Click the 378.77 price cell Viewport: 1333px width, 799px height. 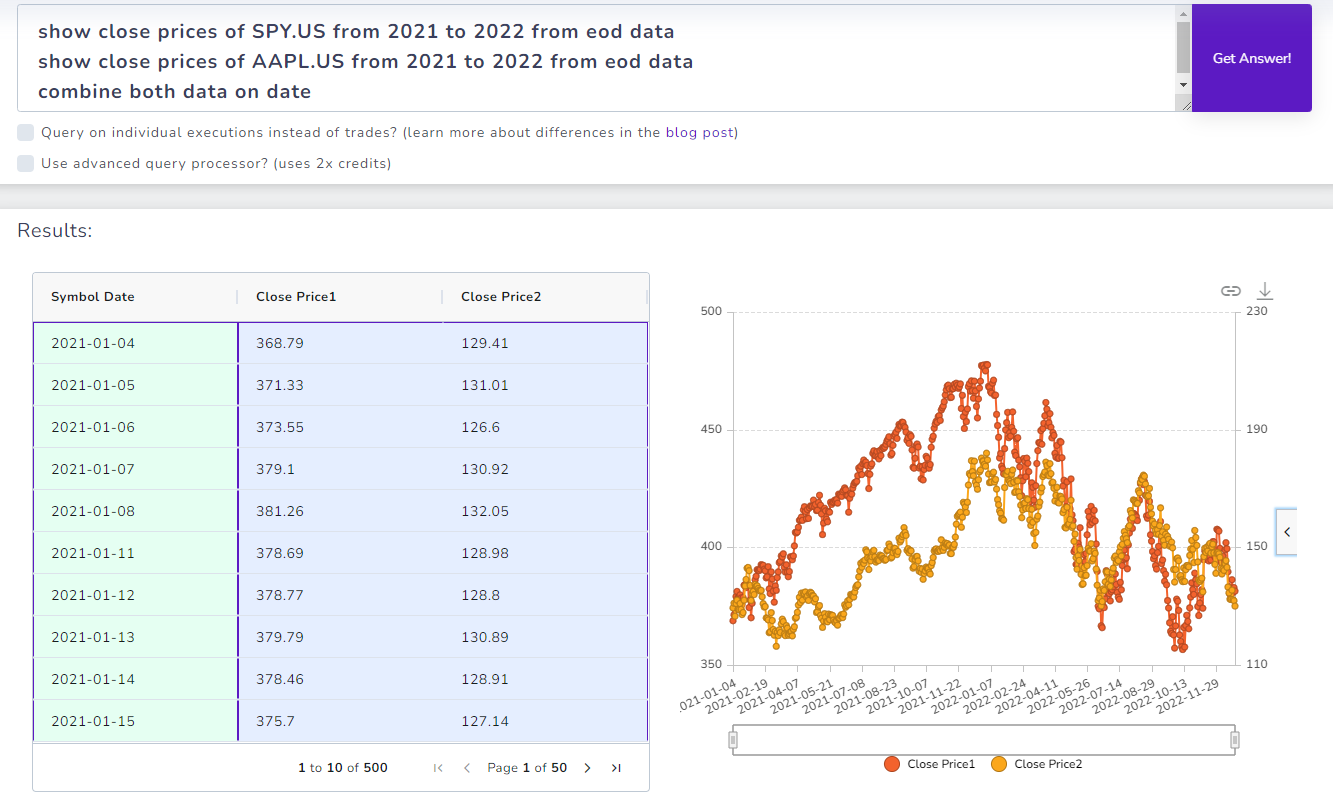coord(340,595)
